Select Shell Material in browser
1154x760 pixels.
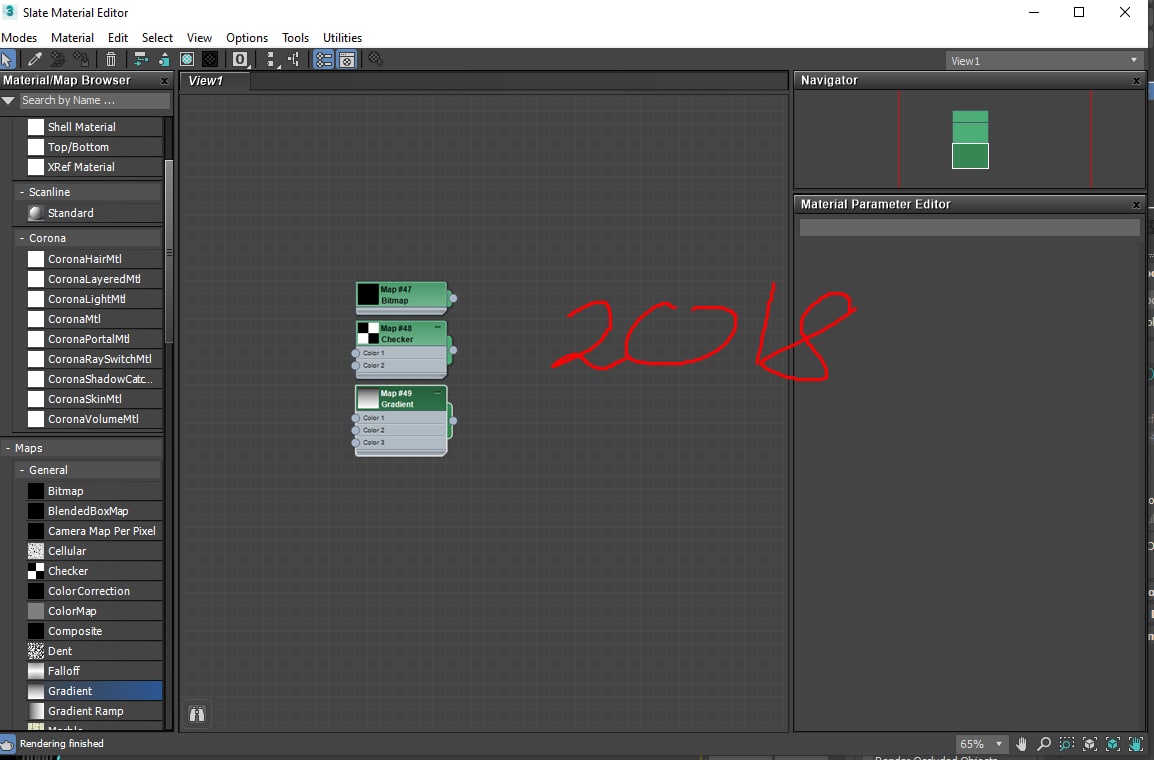(94, 127)
